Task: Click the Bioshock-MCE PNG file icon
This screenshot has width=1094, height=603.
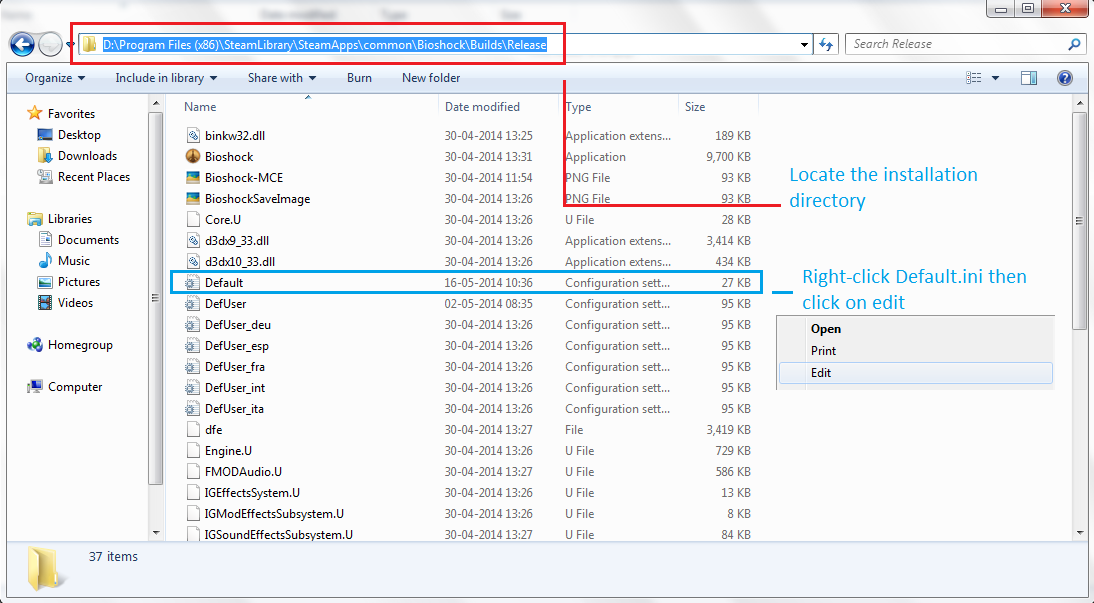Action: pyautogui.click(x=193, y=177)
